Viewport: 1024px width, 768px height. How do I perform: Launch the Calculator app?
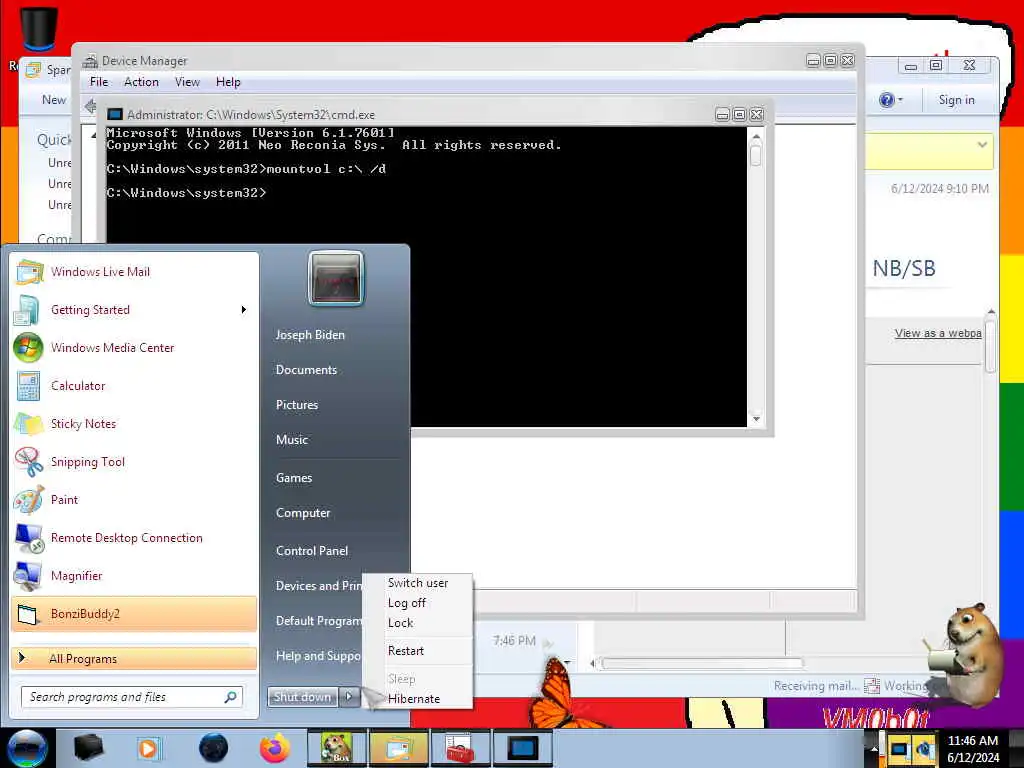point(134,385)
